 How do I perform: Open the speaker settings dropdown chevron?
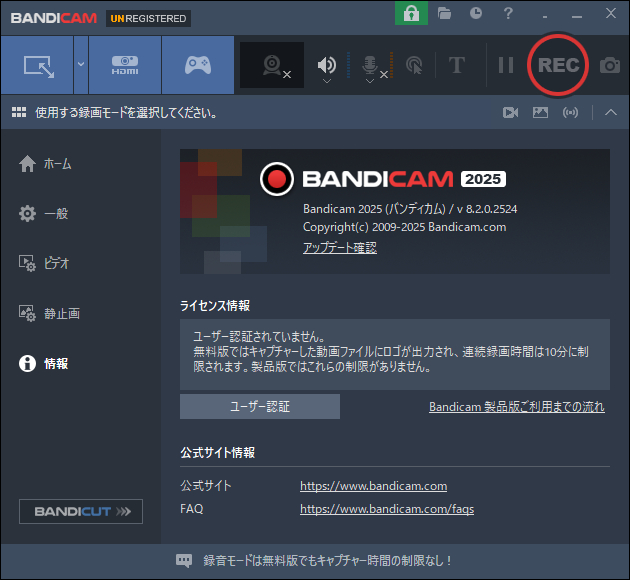[x=327, y=81]
